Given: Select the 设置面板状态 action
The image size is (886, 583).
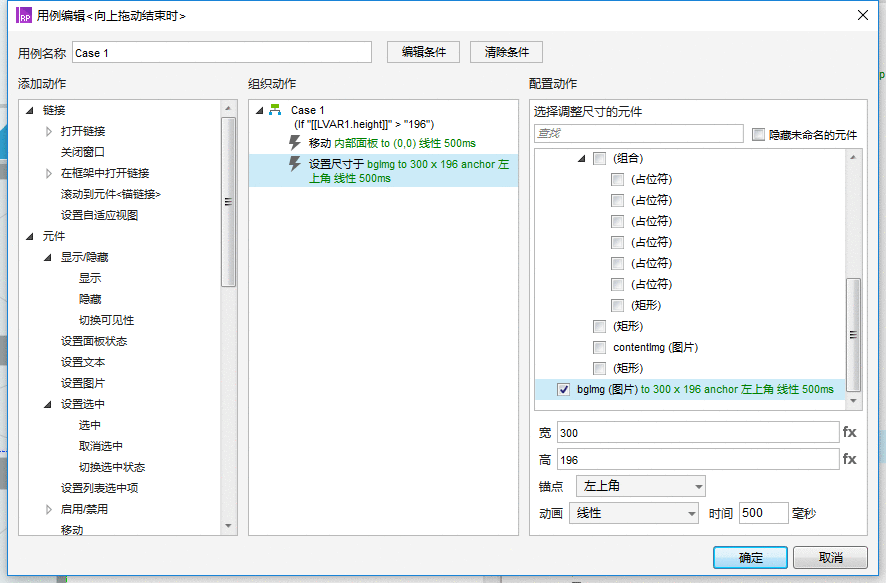Looking at the screenshot, I should (94, 341).
